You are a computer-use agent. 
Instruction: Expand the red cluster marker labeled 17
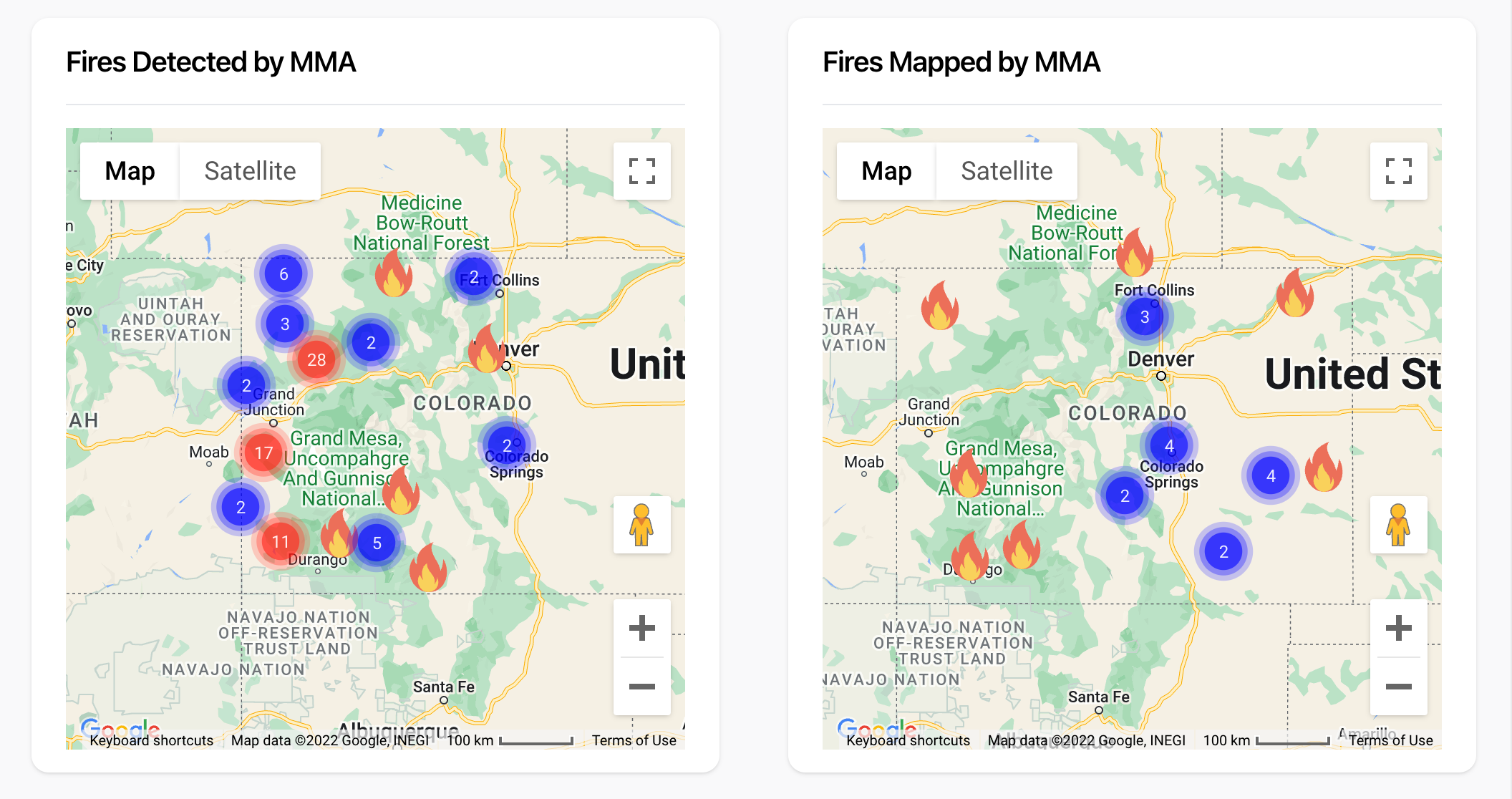coord(263,452)
